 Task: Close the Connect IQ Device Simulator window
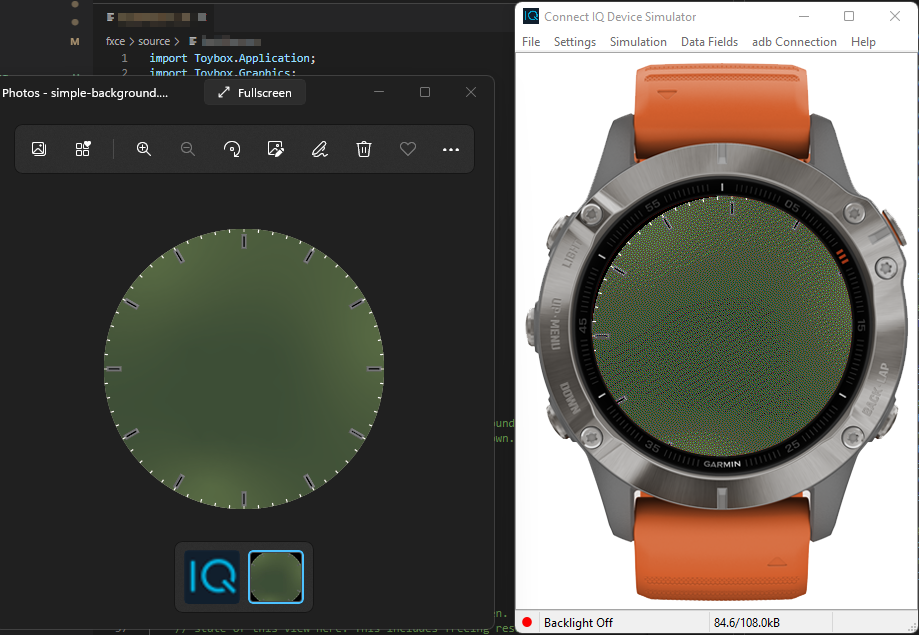(894, 16)
